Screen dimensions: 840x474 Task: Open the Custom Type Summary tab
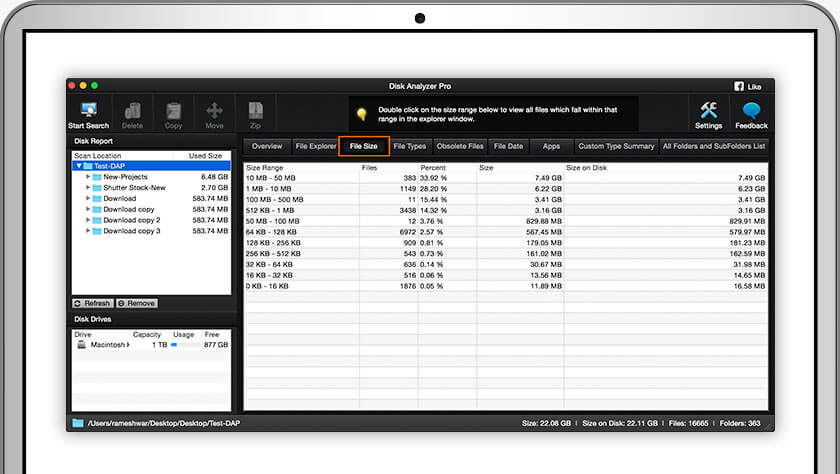(616, 146)
